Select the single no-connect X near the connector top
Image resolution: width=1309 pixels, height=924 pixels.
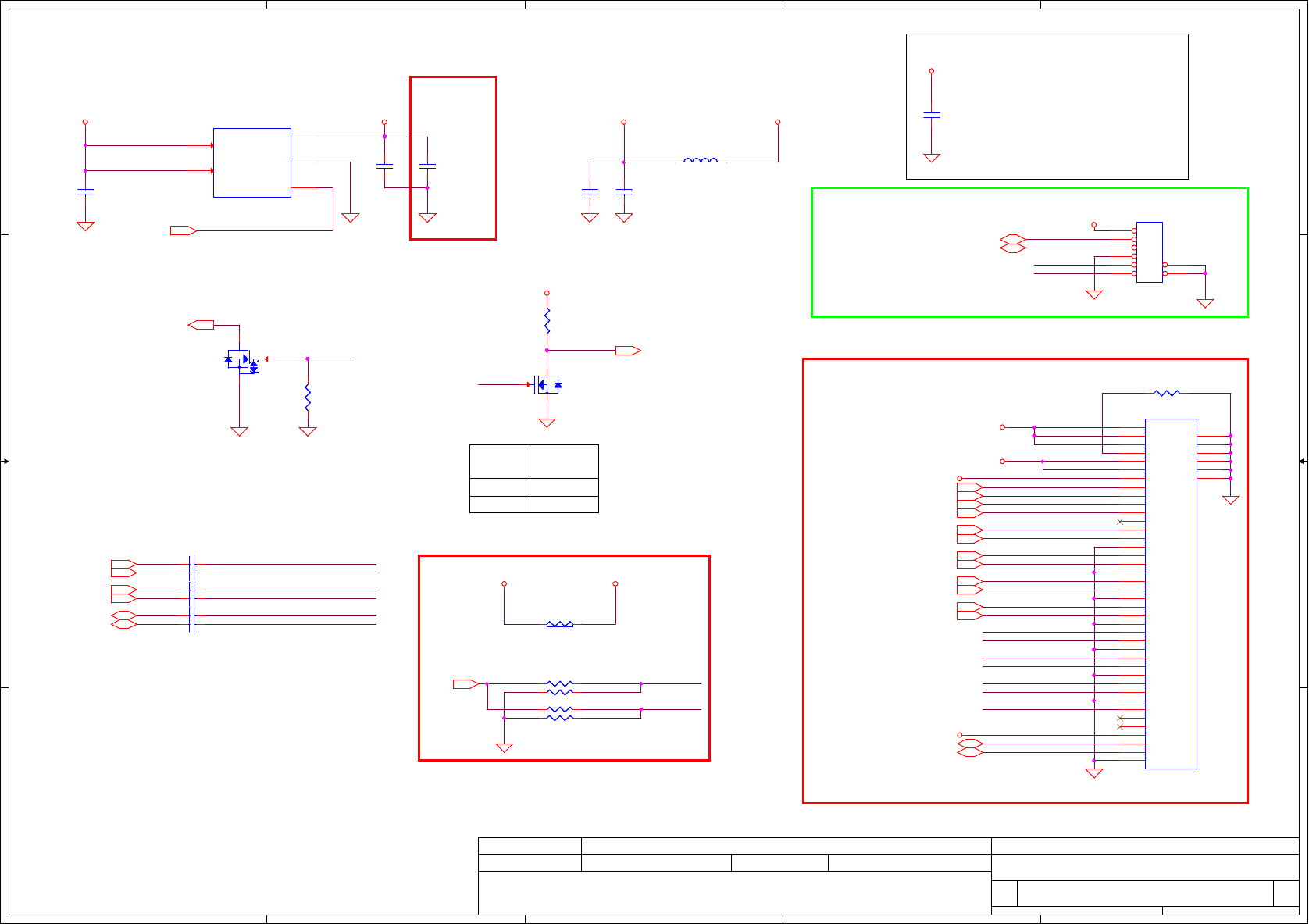1120,522
